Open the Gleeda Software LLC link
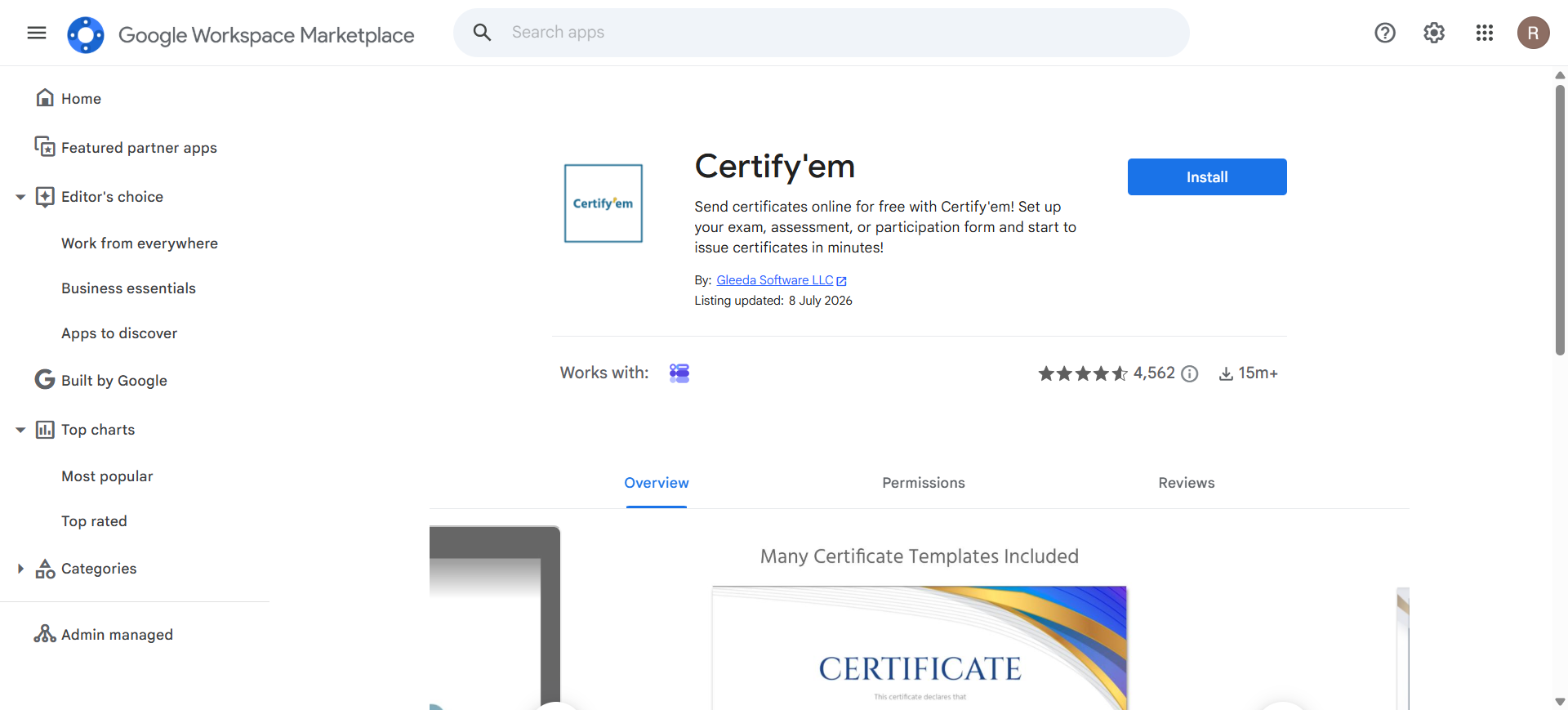 point(775,280)
